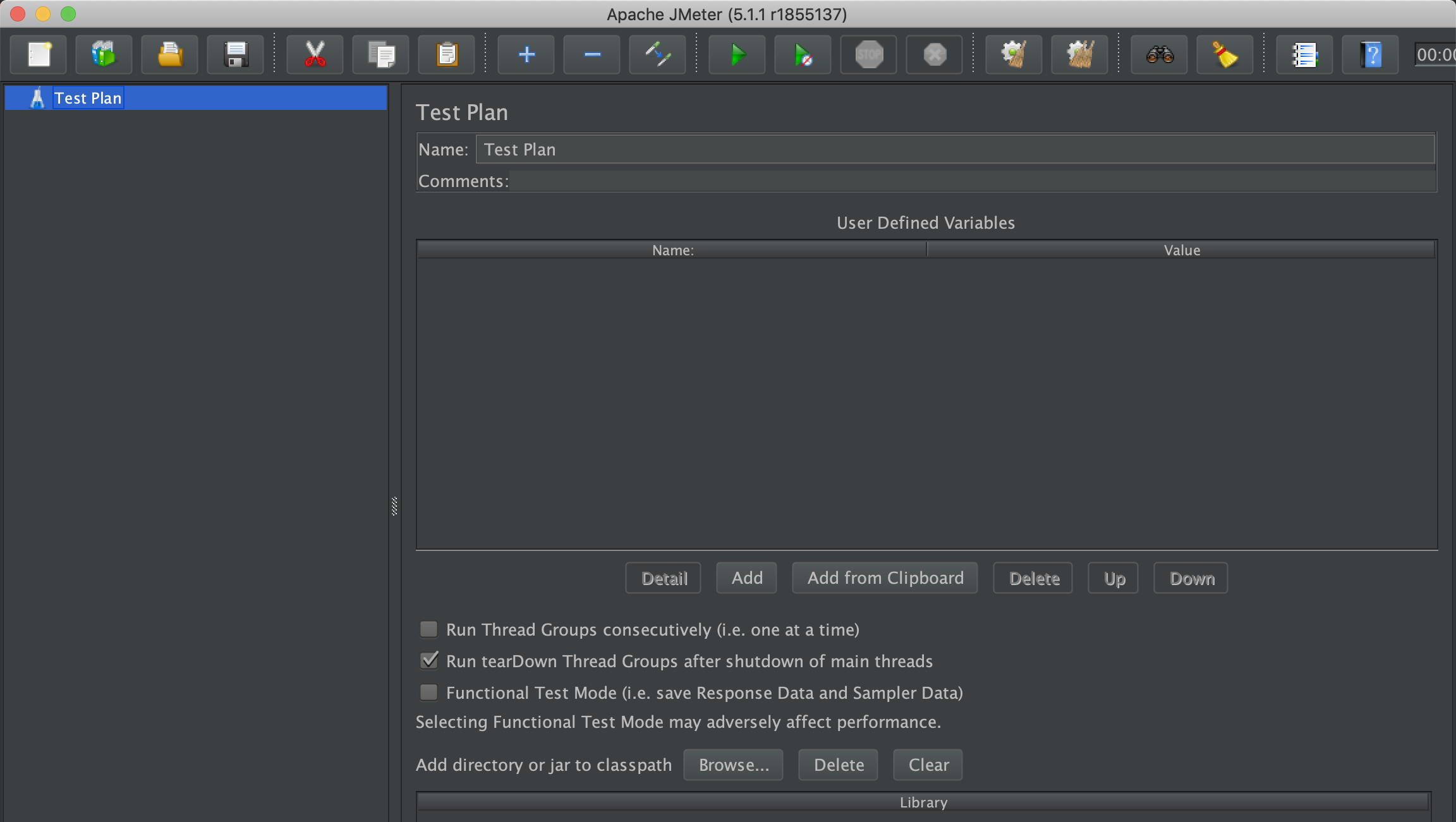Save the test plan with floppy icon
Image resolution: width=1456 pixels, height=822 pixels.
pos(236,55)
